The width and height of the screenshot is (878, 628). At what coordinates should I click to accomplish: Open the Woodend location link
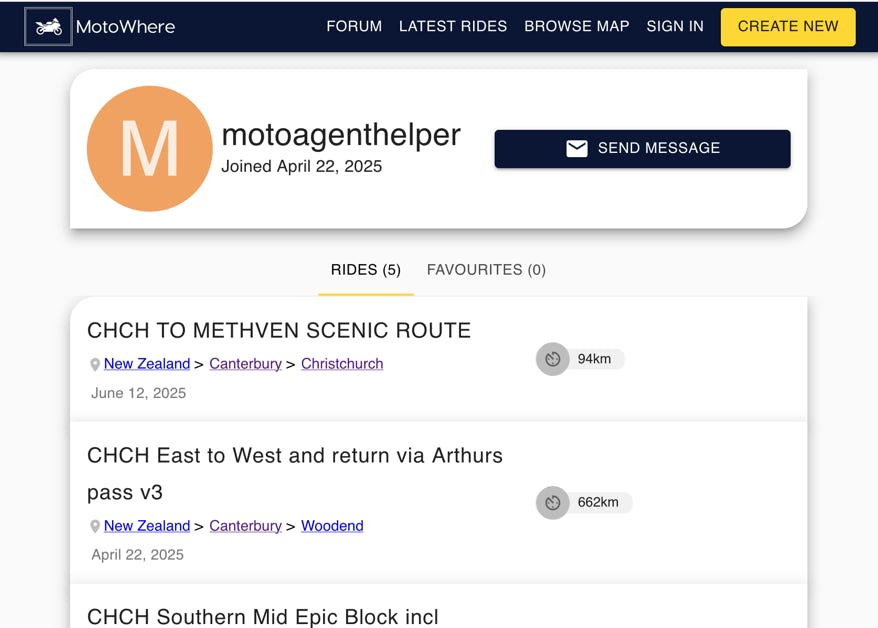coord(332,526)
